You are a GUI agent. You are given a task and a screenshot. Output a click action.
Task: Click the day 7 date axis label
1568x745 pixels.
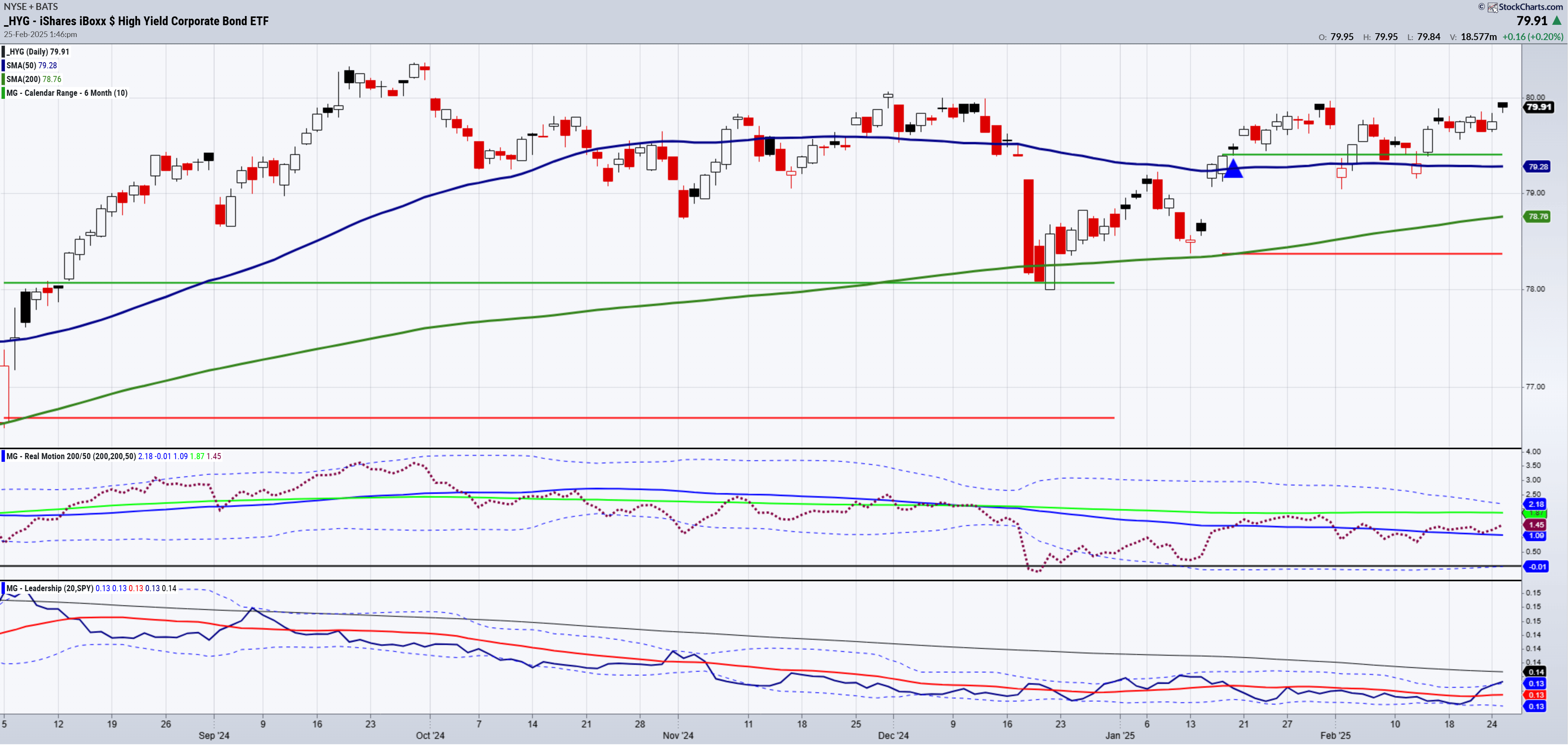479,724
